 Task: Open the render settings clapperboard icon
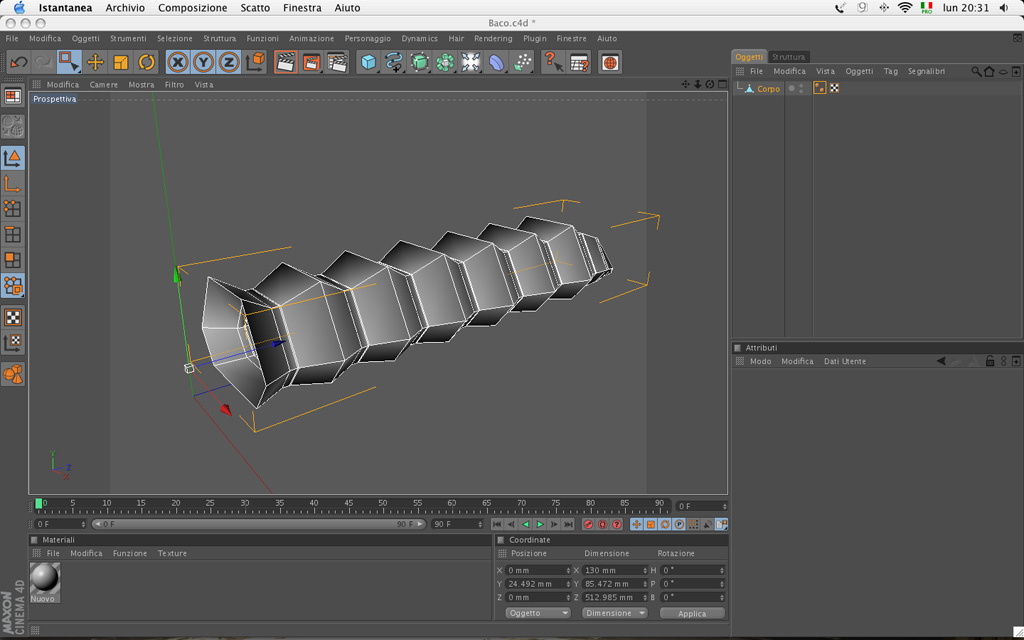point(337,62)
